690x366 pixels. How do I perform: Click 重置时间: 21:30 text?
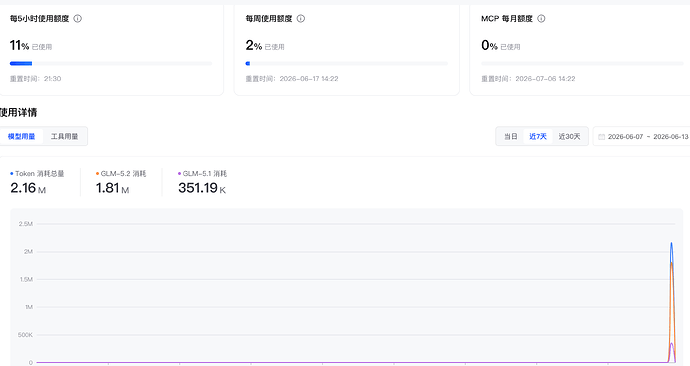click(36, 79)
